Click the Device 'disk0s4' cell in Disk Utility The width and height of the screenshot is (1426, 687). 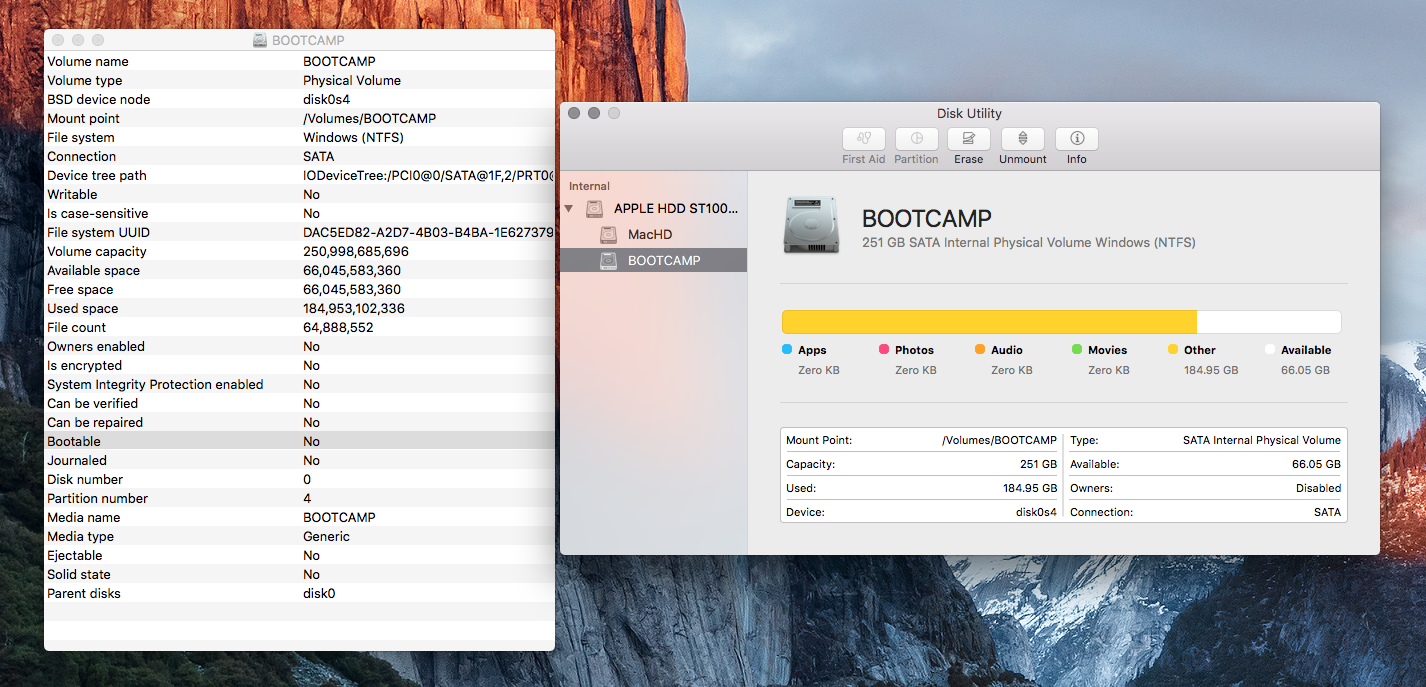(1036, 513)
